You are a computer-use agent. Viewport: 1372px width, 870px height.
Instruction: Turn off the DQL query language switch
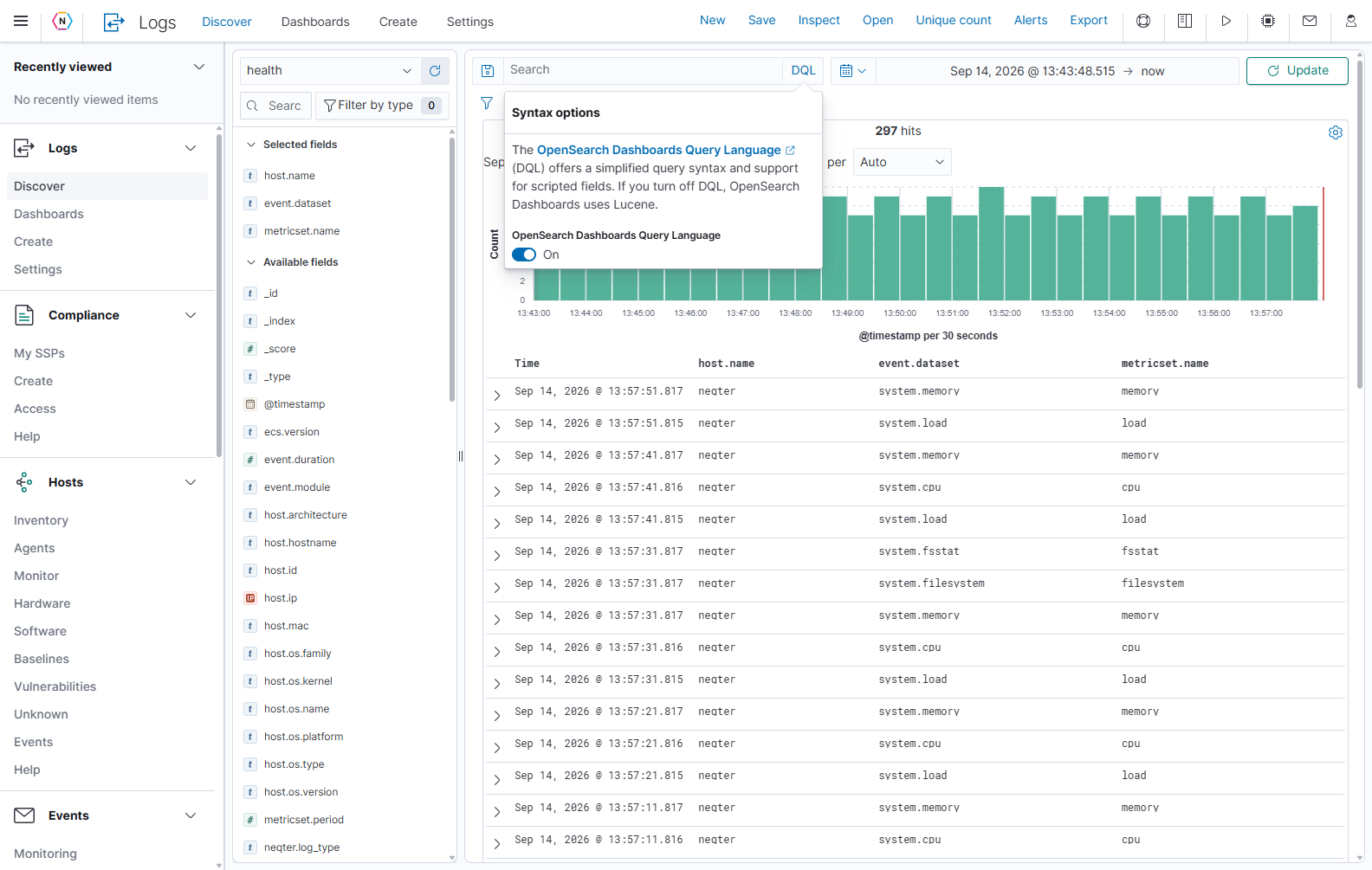(524, 255)
